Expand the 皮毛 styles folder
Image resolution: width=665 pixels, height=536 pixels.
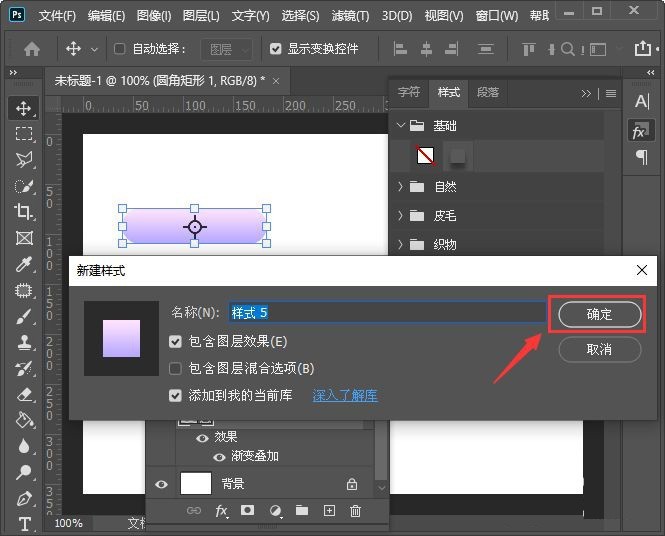pos(400,215)
